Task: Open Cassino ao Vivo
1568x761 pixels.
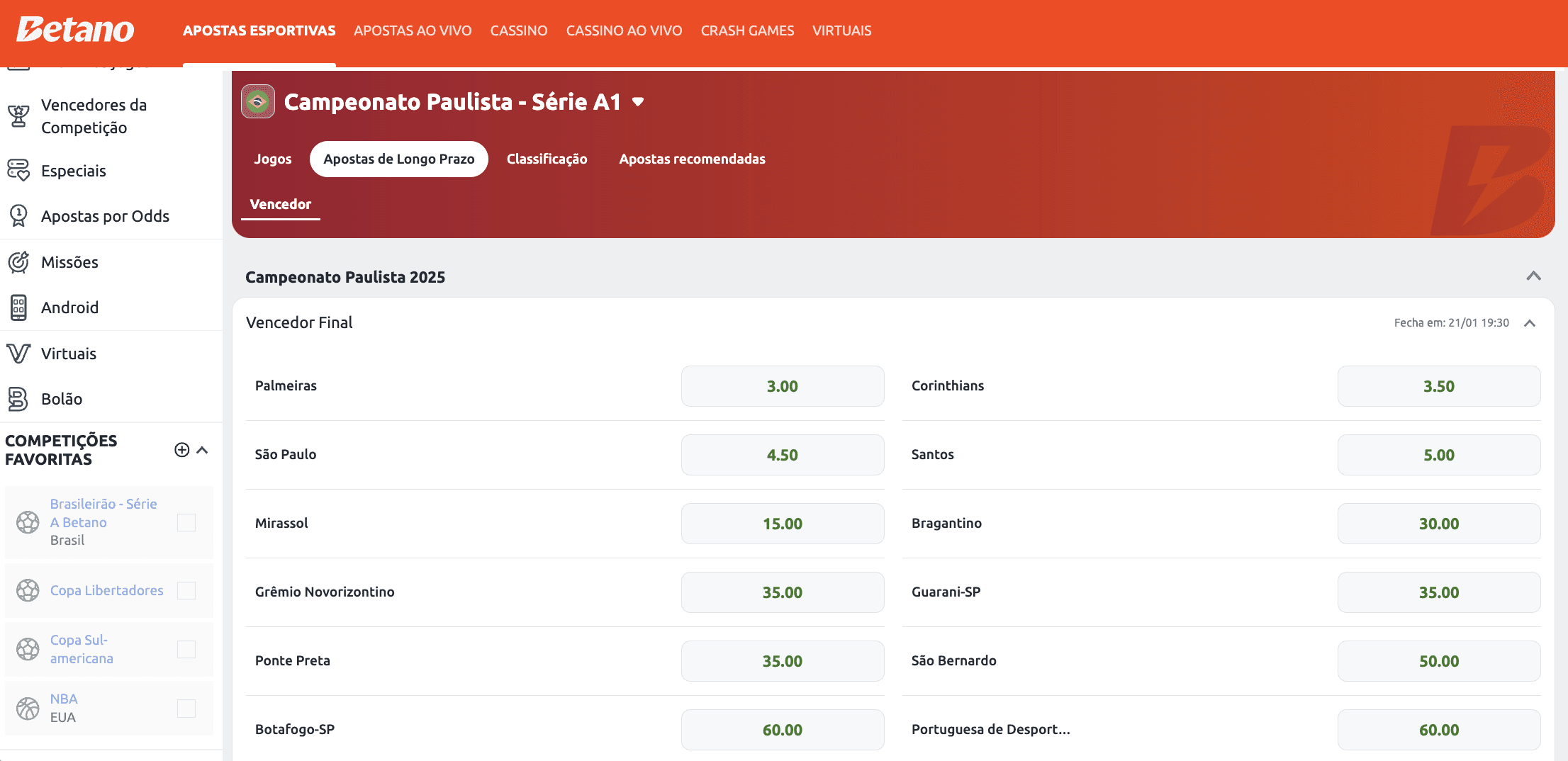Action: point(624,30)
